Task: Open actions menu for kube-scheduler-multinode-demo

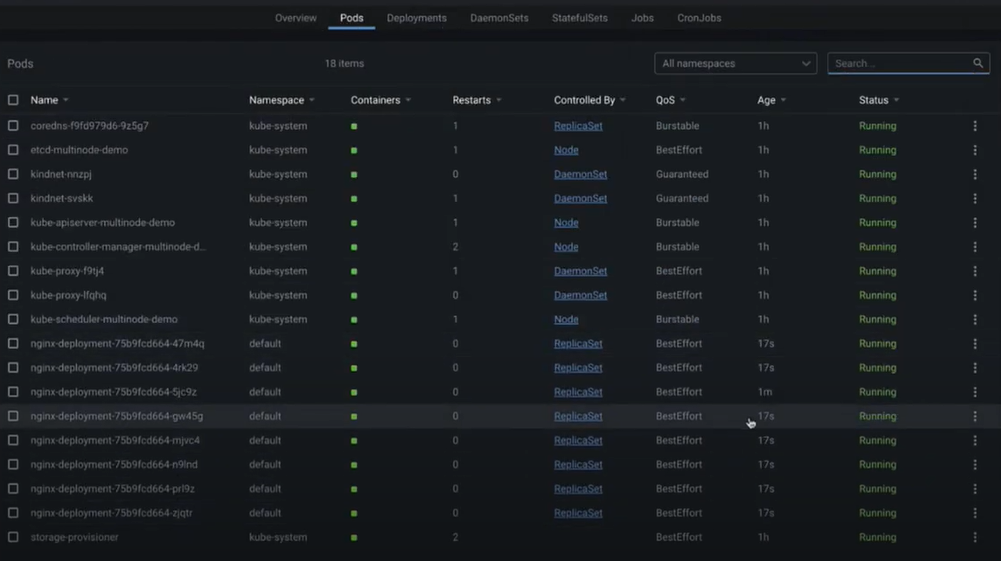Action: pos(975,320)
